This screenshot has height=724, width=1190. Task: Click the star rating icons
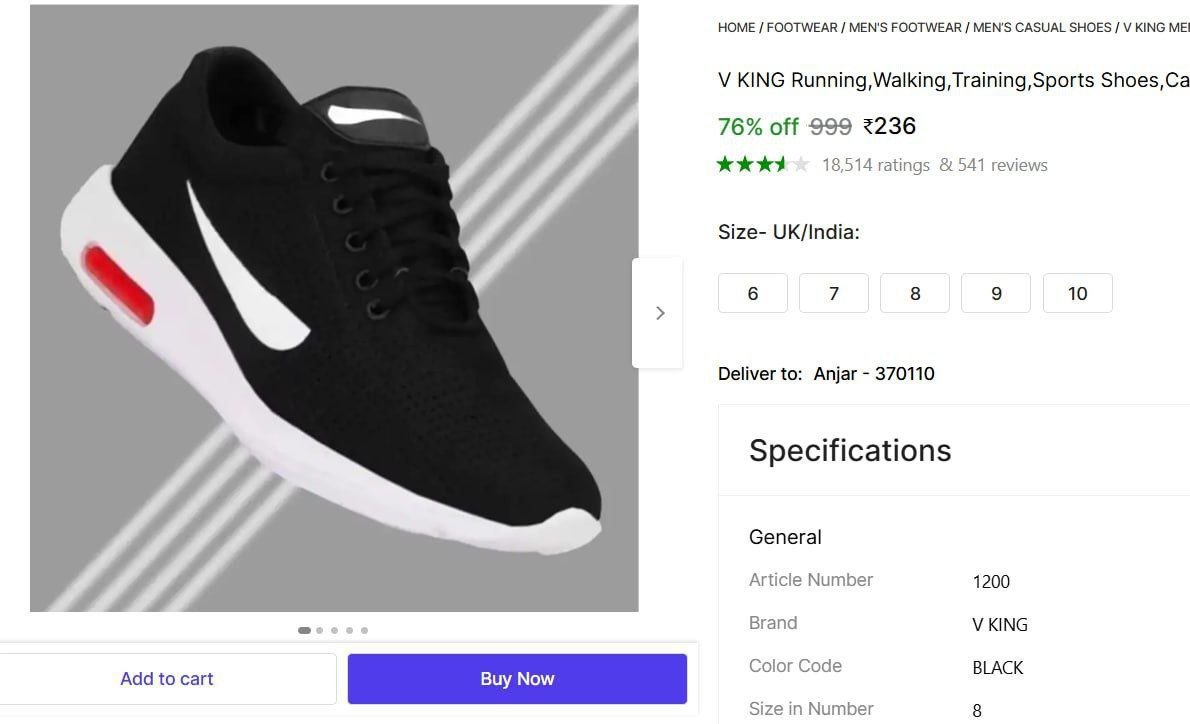pyautogui.click(x=763, y=165)
